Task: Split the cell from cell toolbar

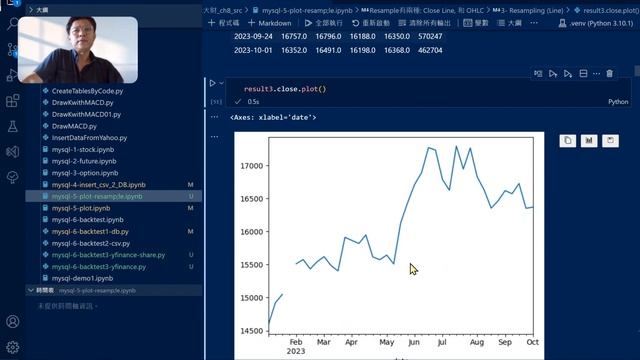Action: point(583,73)
